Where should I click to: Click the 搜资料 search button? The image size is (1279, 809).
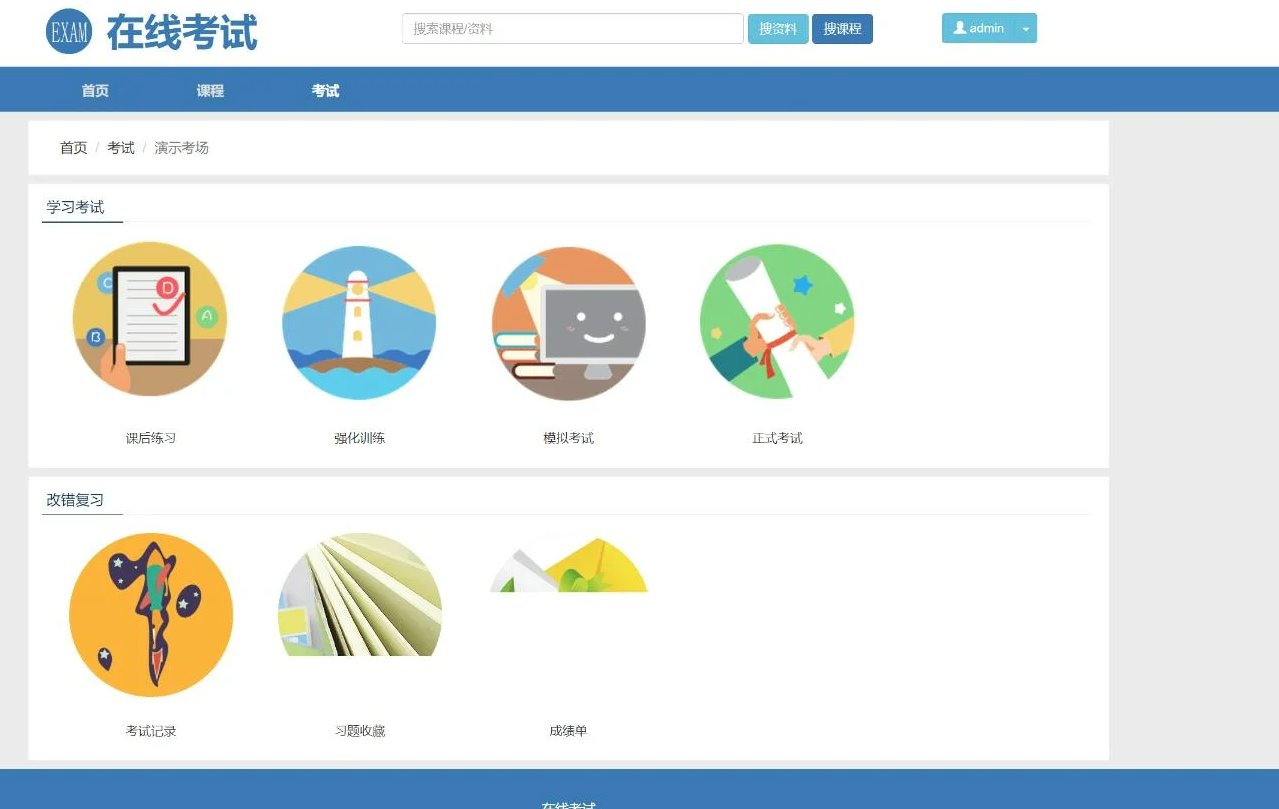coord(777,29)
